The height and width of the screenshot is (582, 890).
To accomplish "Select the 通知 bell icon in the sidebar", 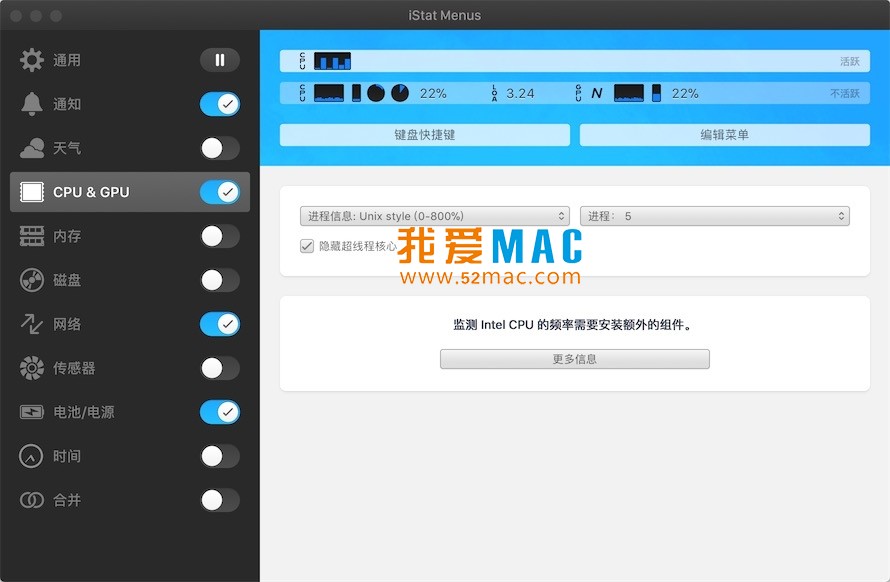I will pyautogui.click(x=32, y=104).
